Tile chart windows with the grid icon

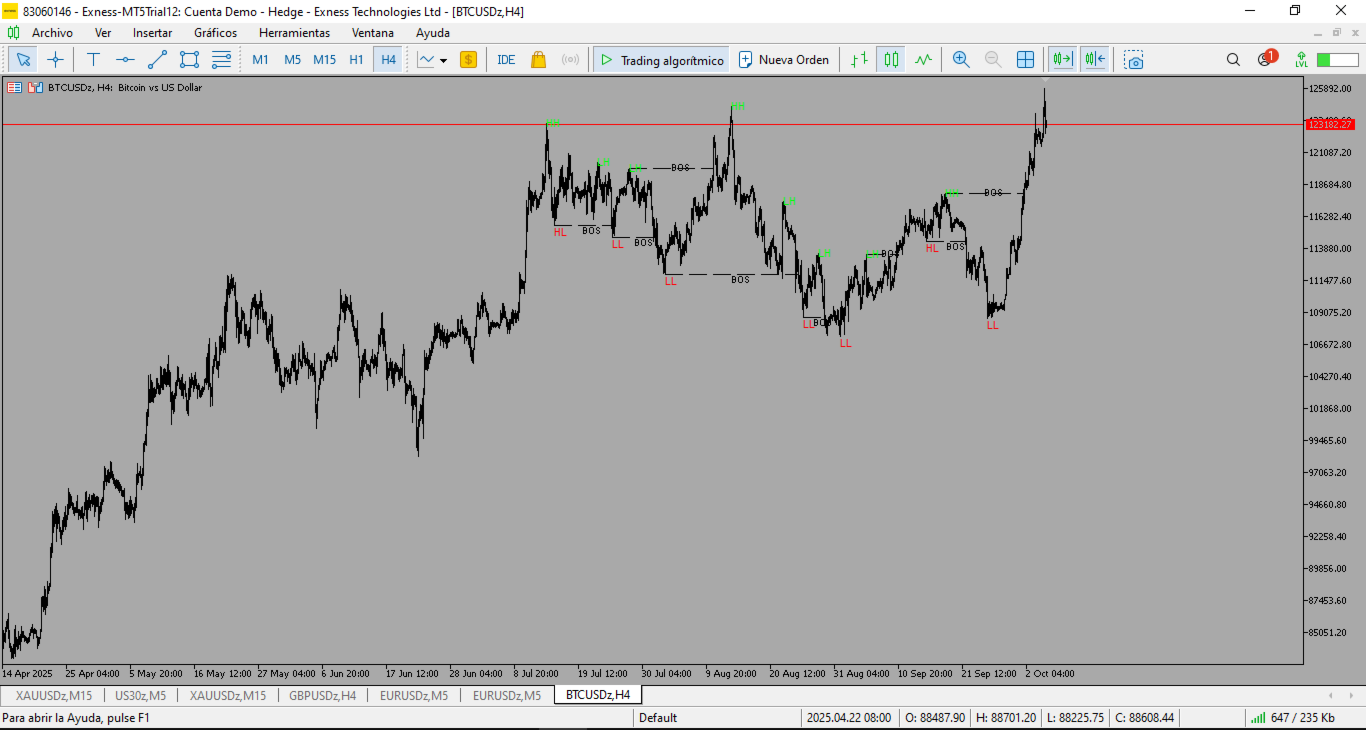[1025, 60]
